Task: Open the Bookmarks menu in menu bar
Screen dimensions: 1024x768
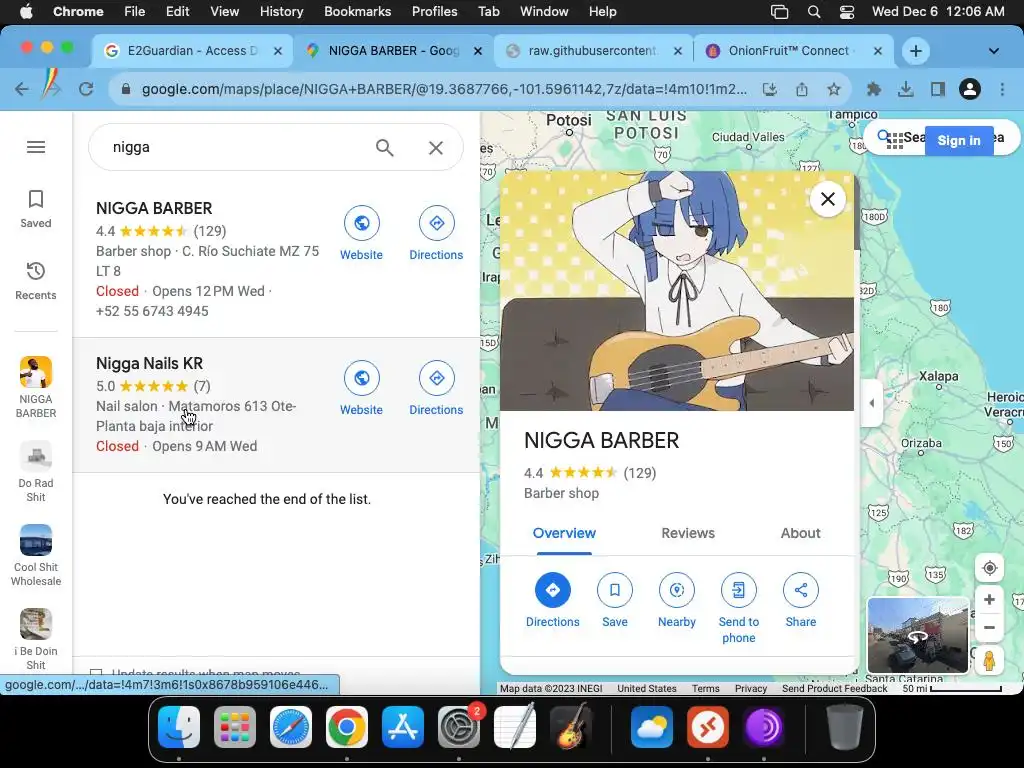Action: [x=357, y=12]
